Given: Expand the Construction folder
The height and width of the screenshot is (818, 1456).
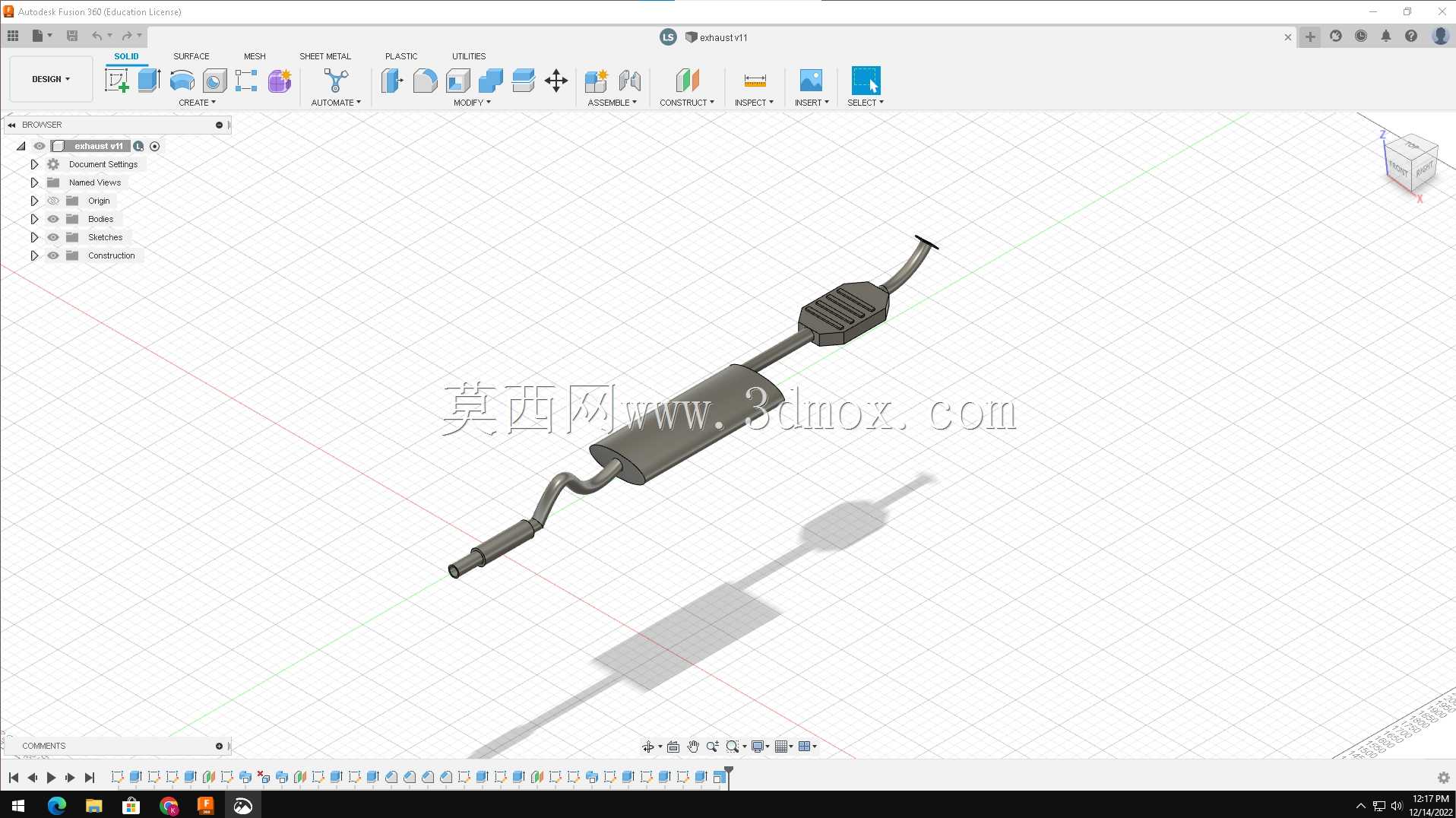Looking at the screenshot, I should coord(34,255).
